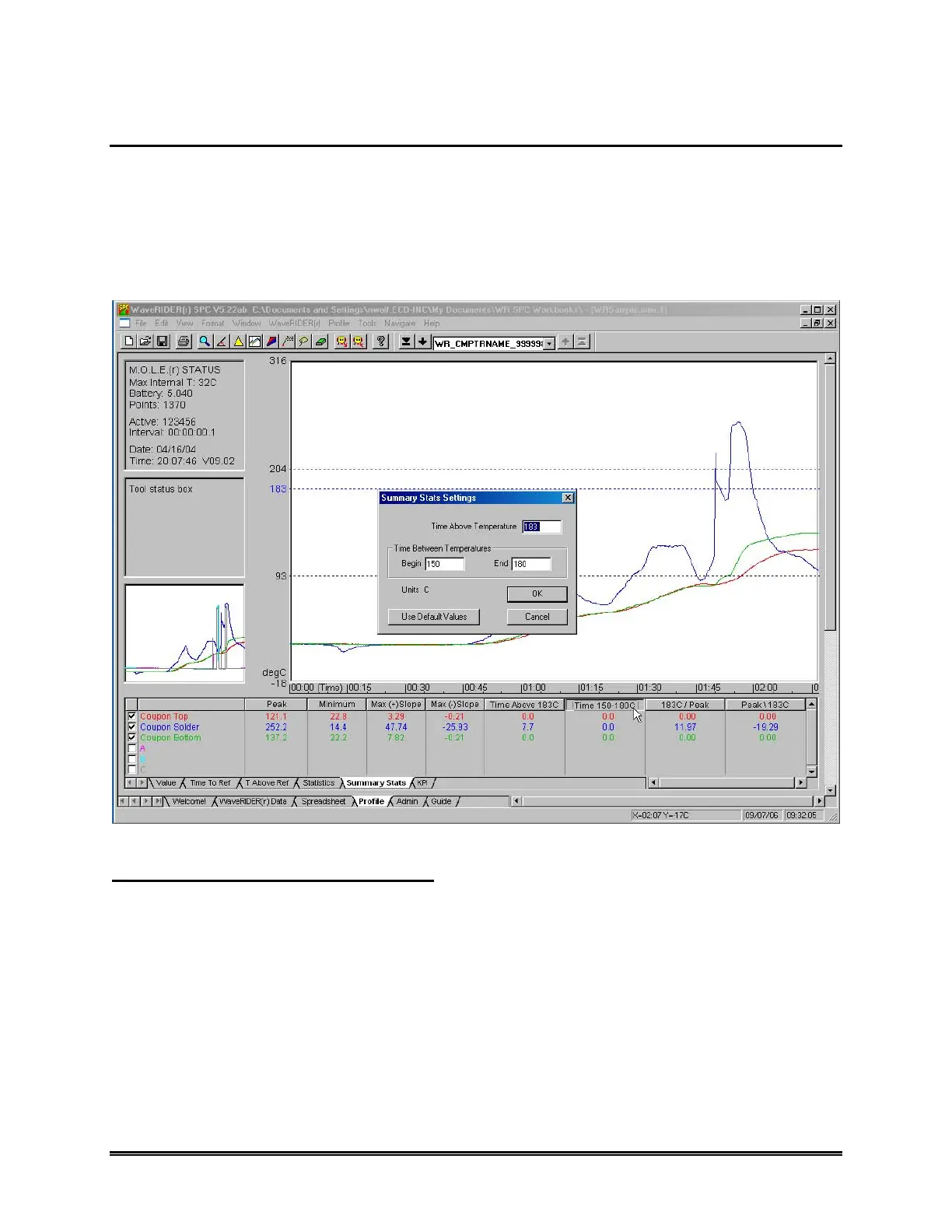Click the Use Default Values button
952x1232 pixels.
(x=434, y=617)
